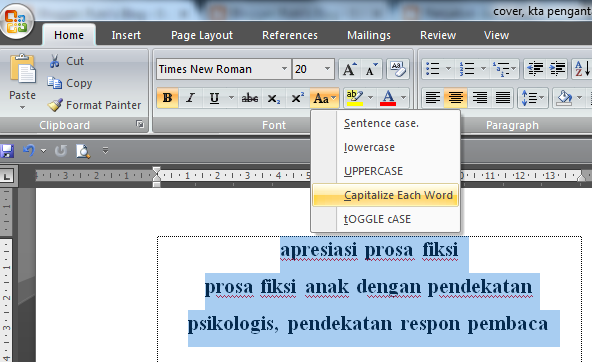Switch to the Page Layout tab
The width and height of the screenshot is (592, 362).
202,35
